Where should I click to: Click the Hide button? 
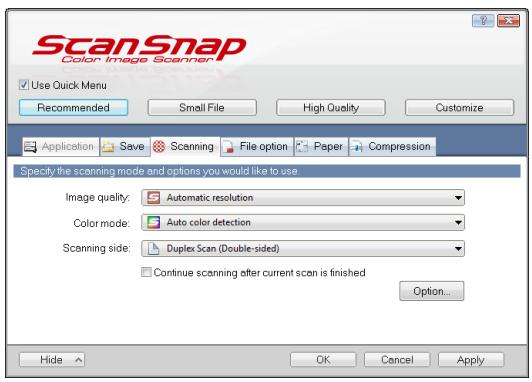(52, 360)
